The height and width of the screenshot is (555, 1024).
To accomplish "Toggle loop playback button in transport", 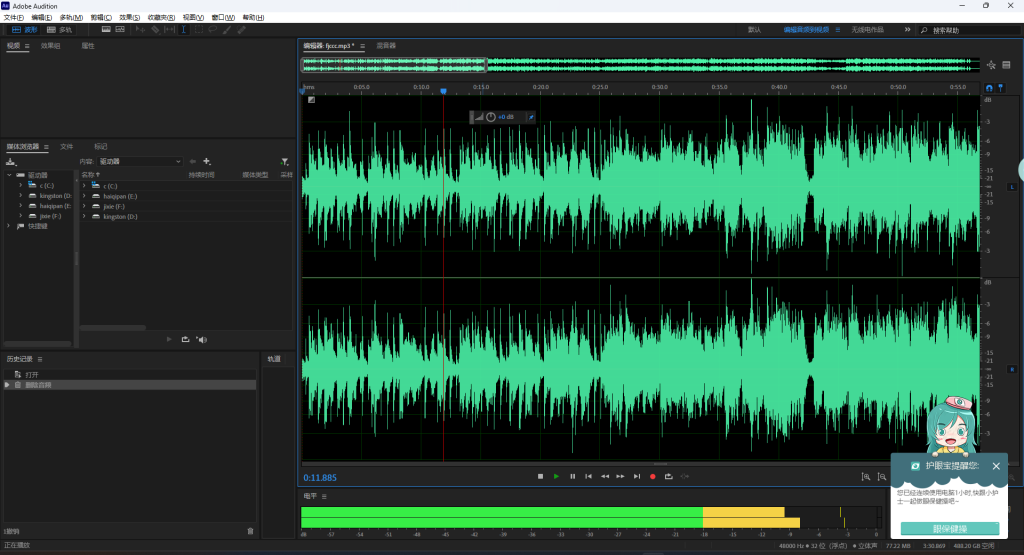I will (x=668, y=477).
